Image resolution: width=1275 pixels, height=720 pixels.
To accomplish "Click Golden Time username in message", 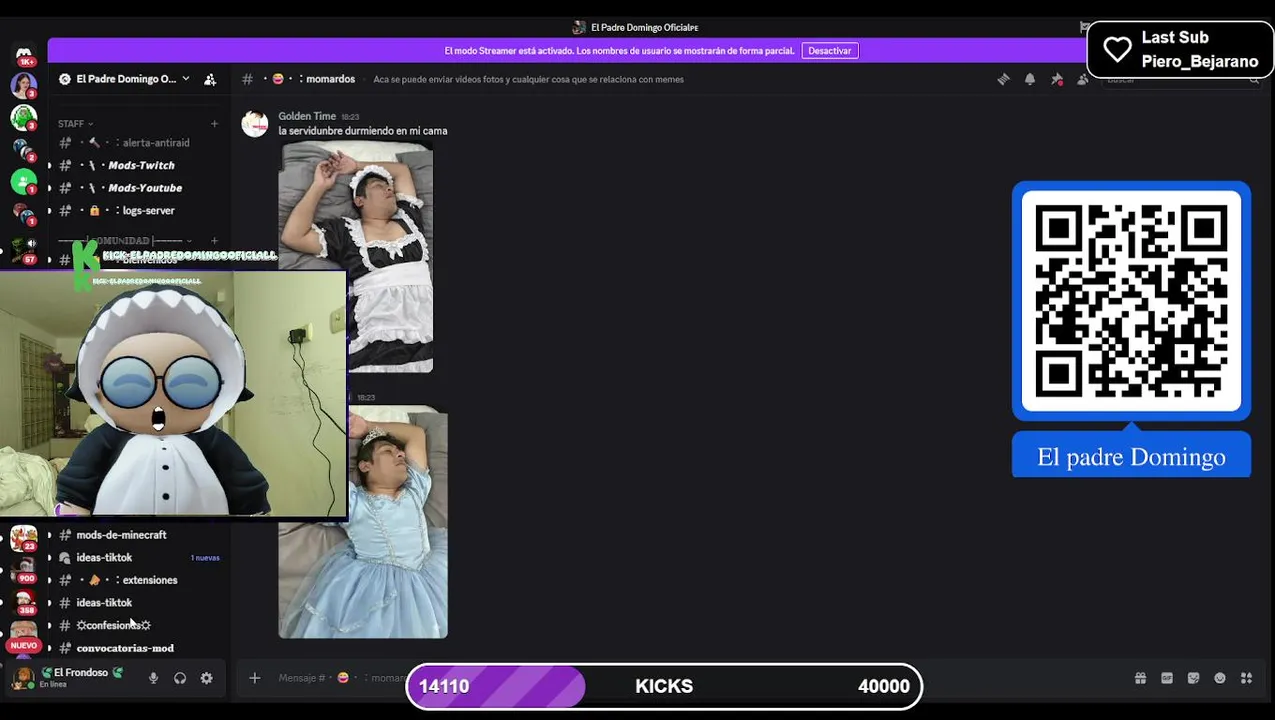I will click(307, 116).
